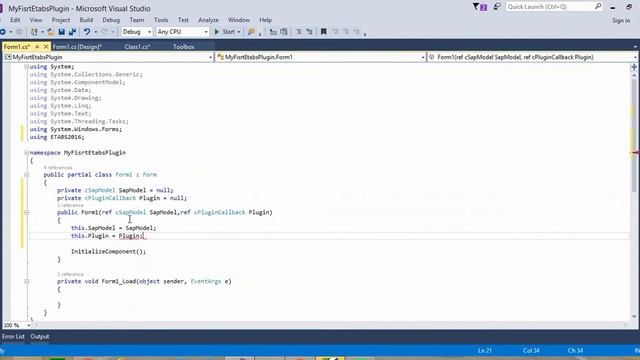Viewport: 640px width, 360px height.
Task: Open the Team menu
Action: 137,20
